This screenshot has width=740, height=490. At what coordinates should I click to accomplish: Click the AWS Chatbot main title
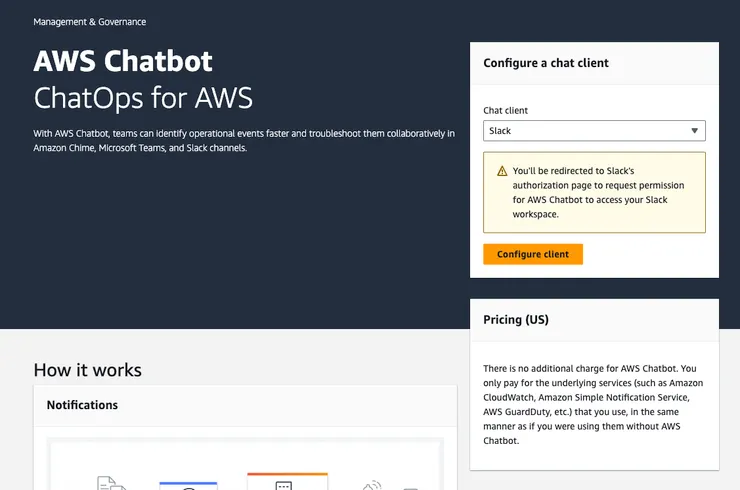coord(123,62)
